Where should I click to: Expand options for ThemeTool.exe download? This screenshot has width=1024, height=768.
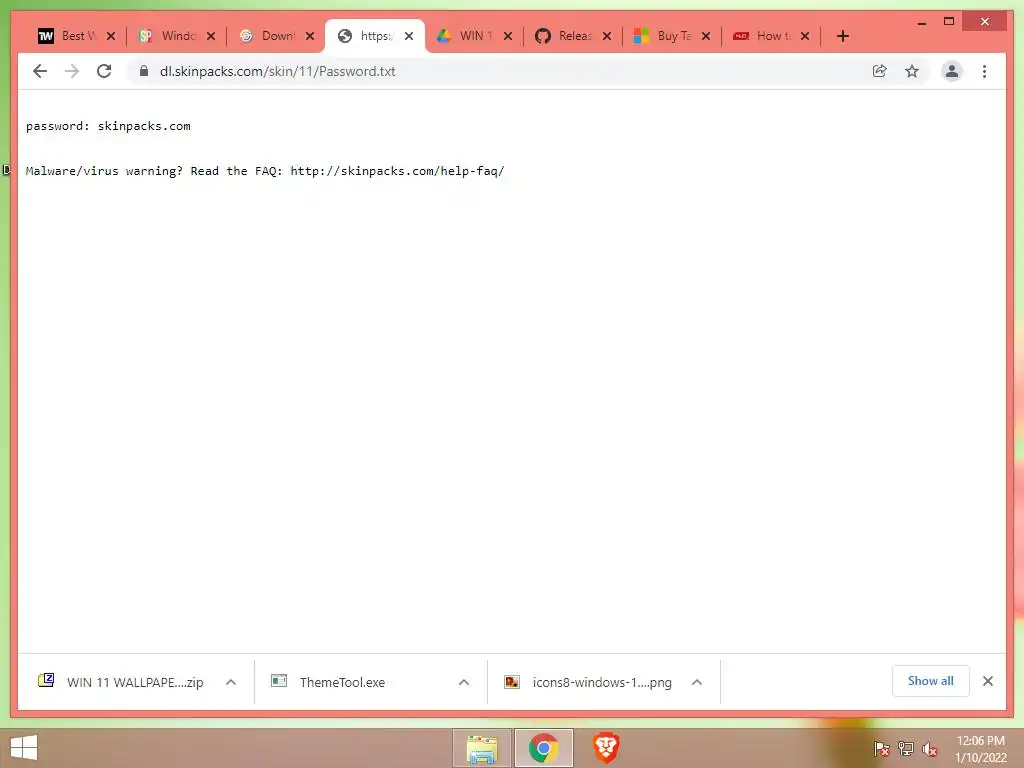coord(464,682)
